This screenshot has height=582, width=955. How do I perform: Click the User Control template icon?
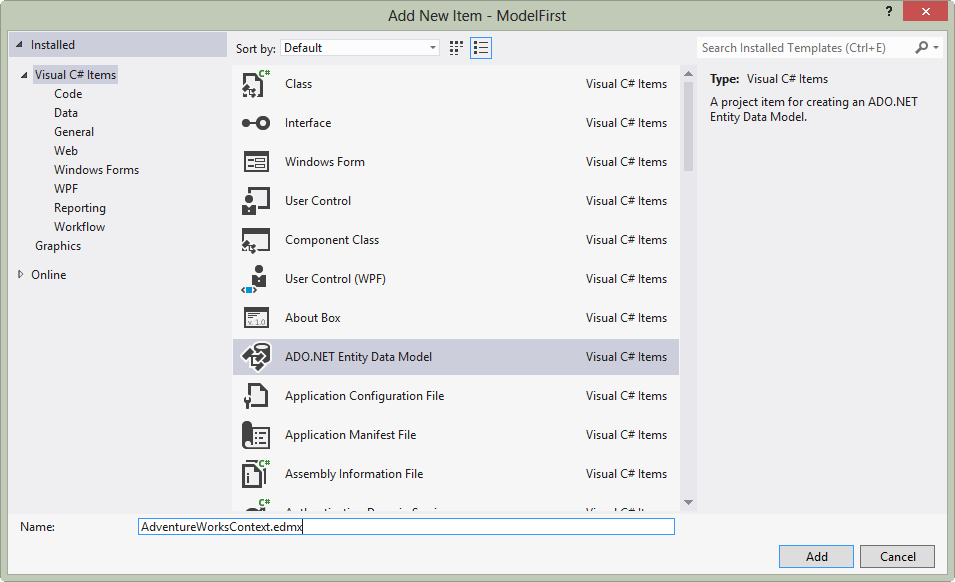[x=256, y=201]
